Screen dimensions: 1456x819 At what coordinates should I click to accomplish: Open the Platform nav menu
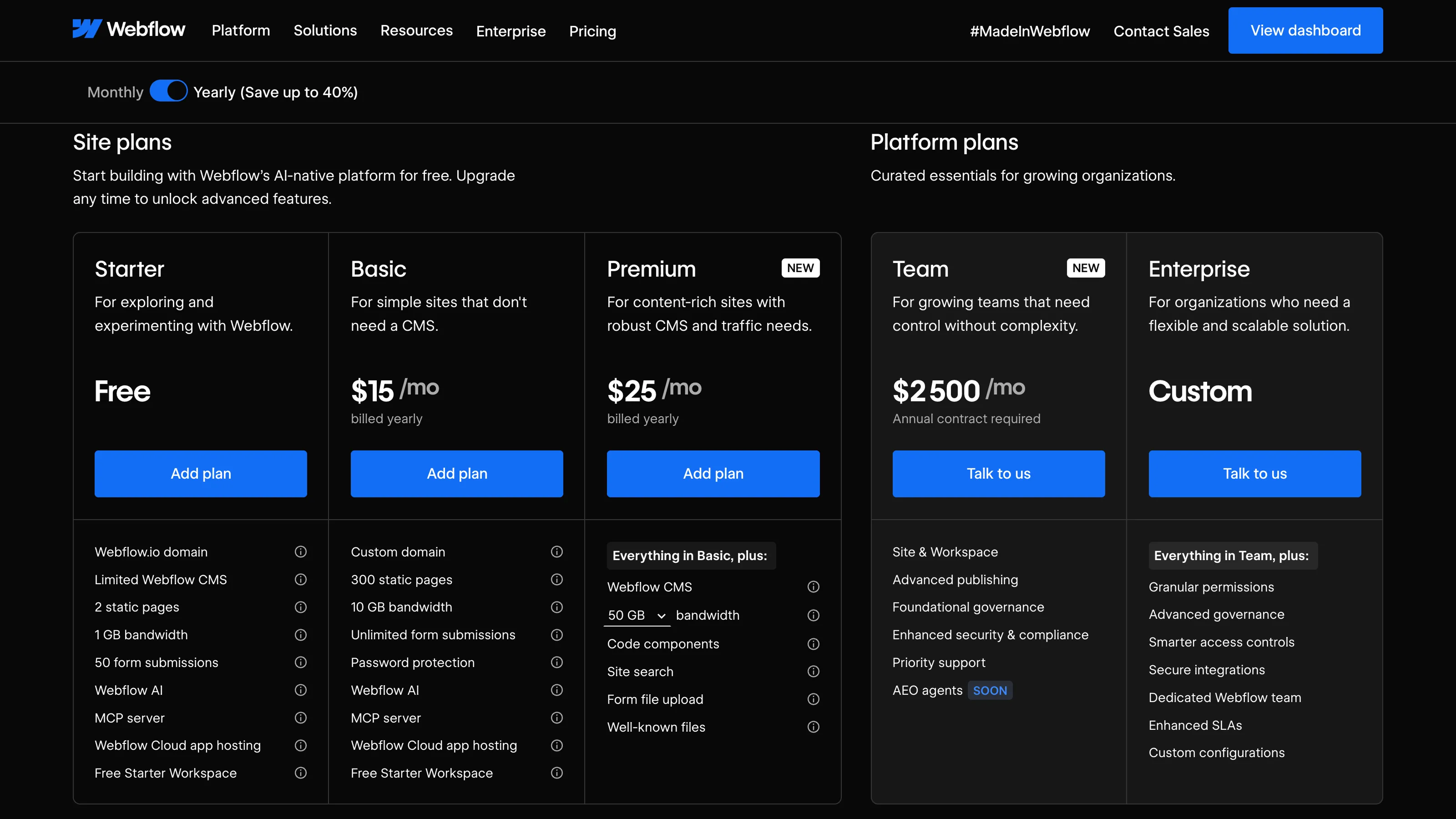241,30
